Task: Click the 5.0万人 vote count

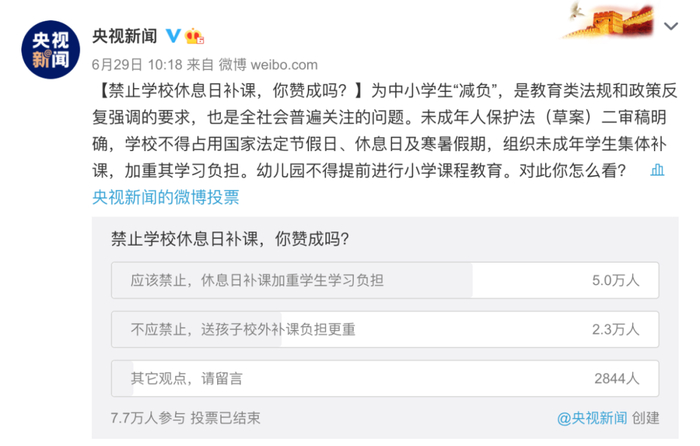Action: tap(615, 281)
